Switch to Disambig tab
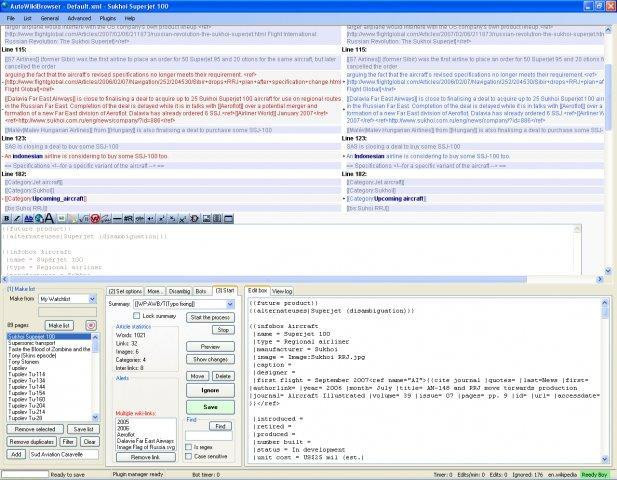 coord(179,292)
